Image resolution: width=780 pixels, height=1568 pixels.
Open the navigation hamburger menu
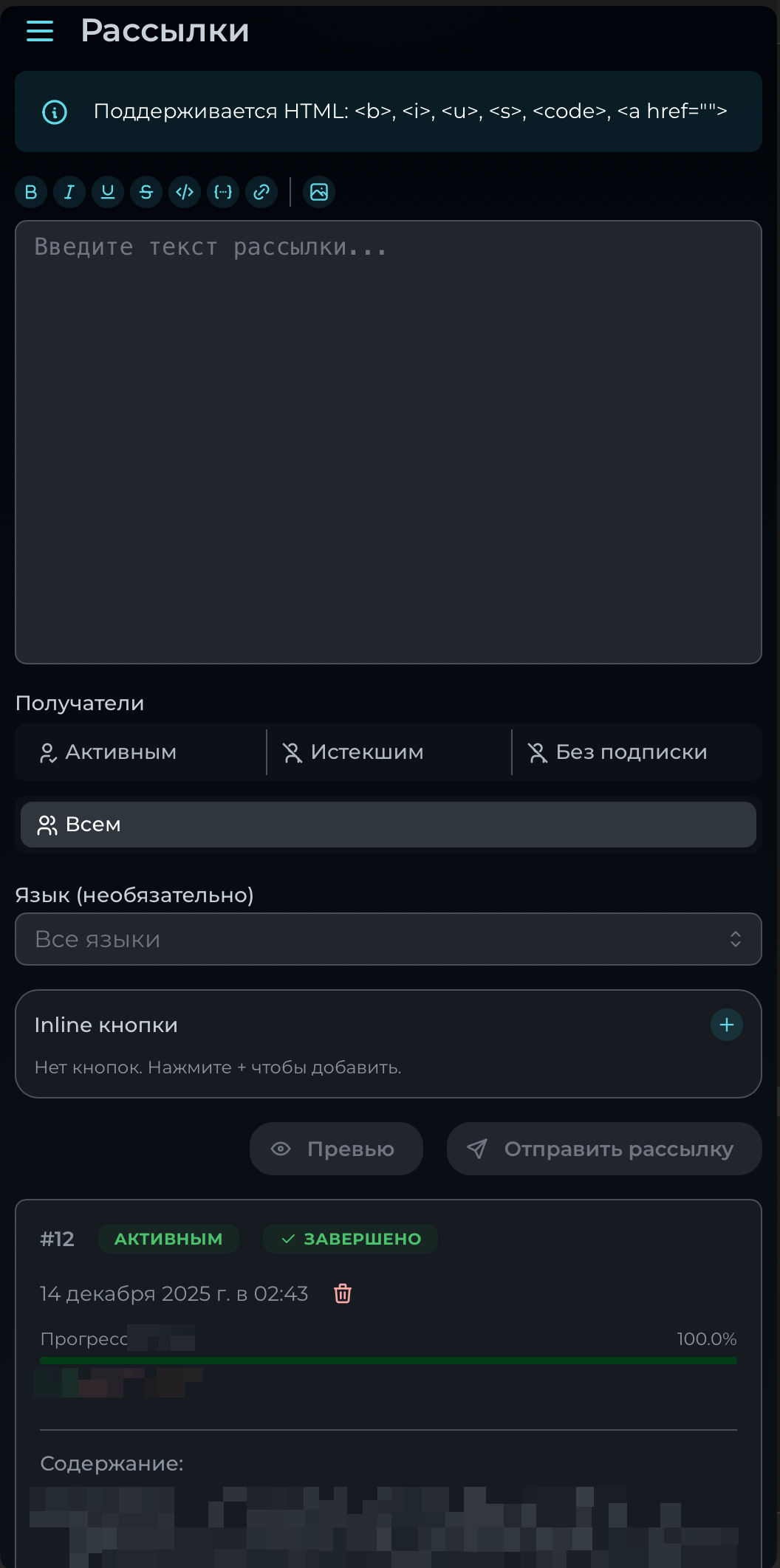click(39, 31)
